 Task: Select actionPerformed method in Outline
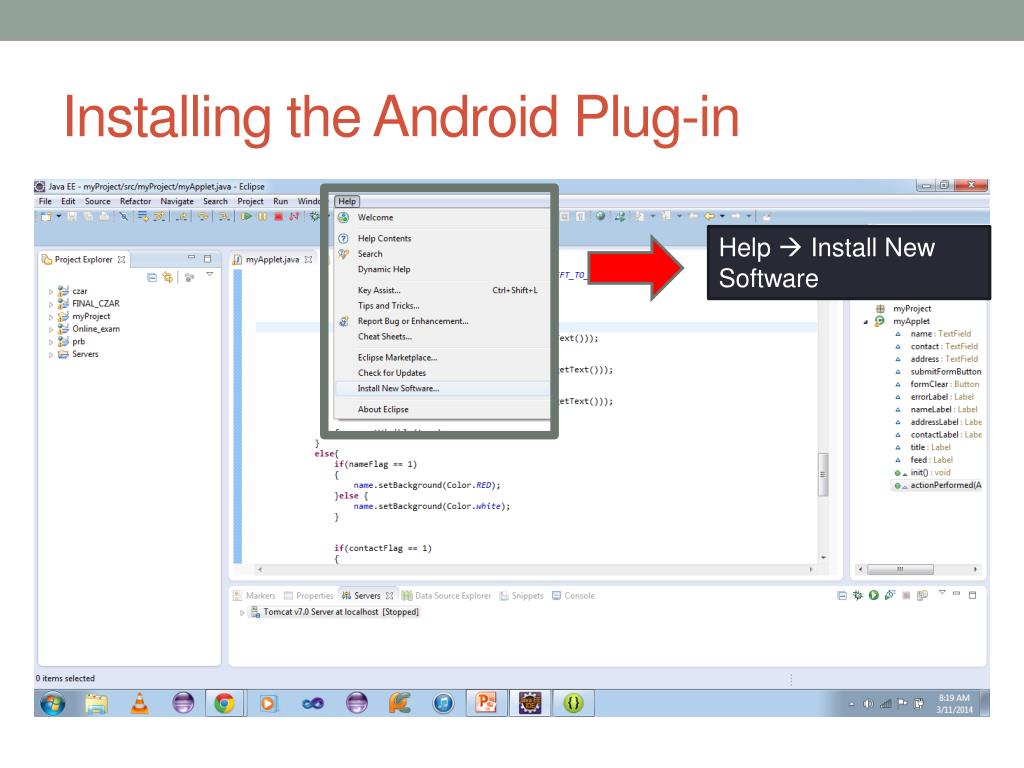(x=938, y=485)
